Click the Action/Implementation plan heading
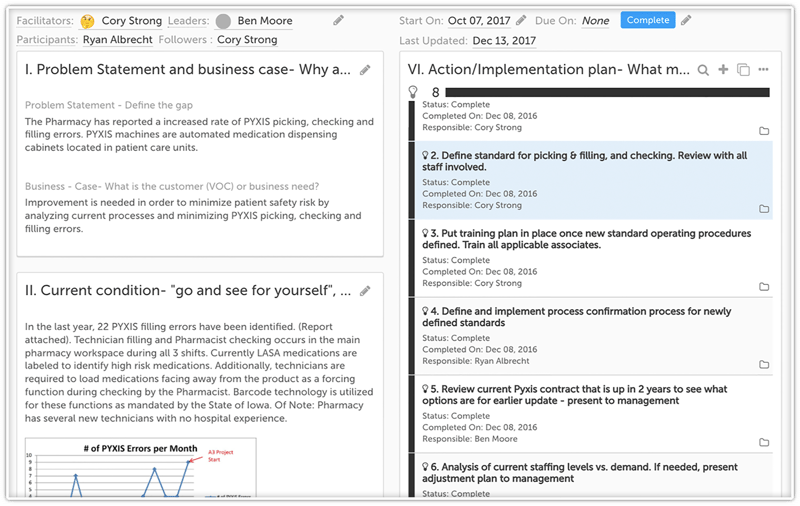Viewport: 800px width, 506px height. [x=548, y=70]
